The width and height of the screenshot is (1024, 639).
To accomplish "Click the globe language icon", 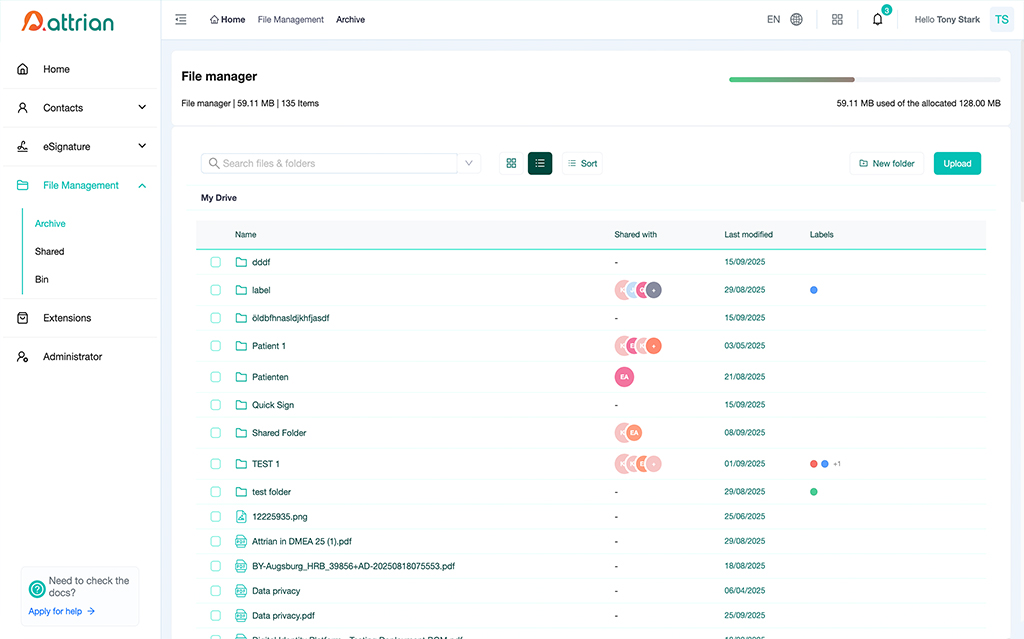I will pyautogui.click(x=796, y=19).
